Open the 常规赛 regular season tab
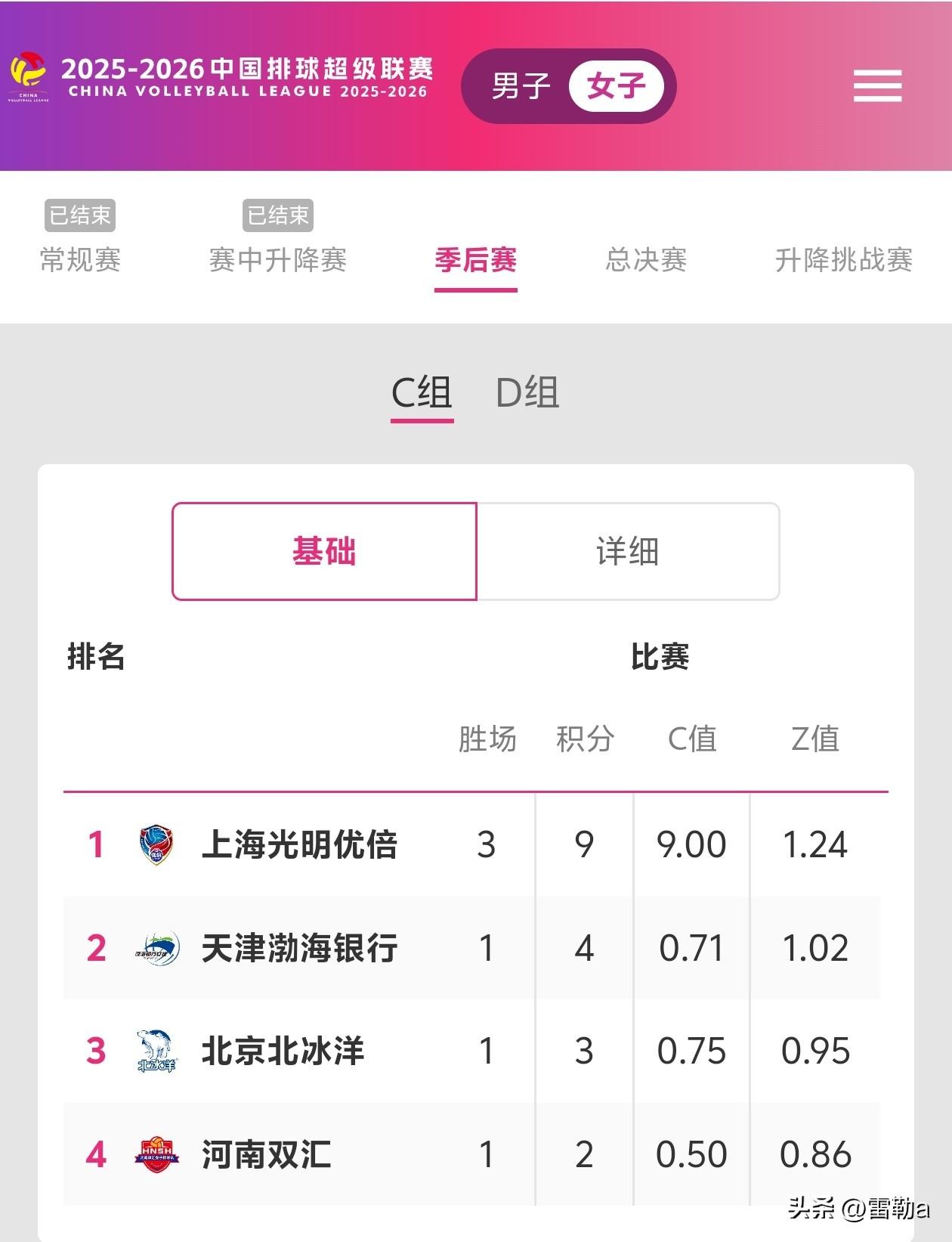The width and height of the screenshot is (952, 1242). click(80, 259)
